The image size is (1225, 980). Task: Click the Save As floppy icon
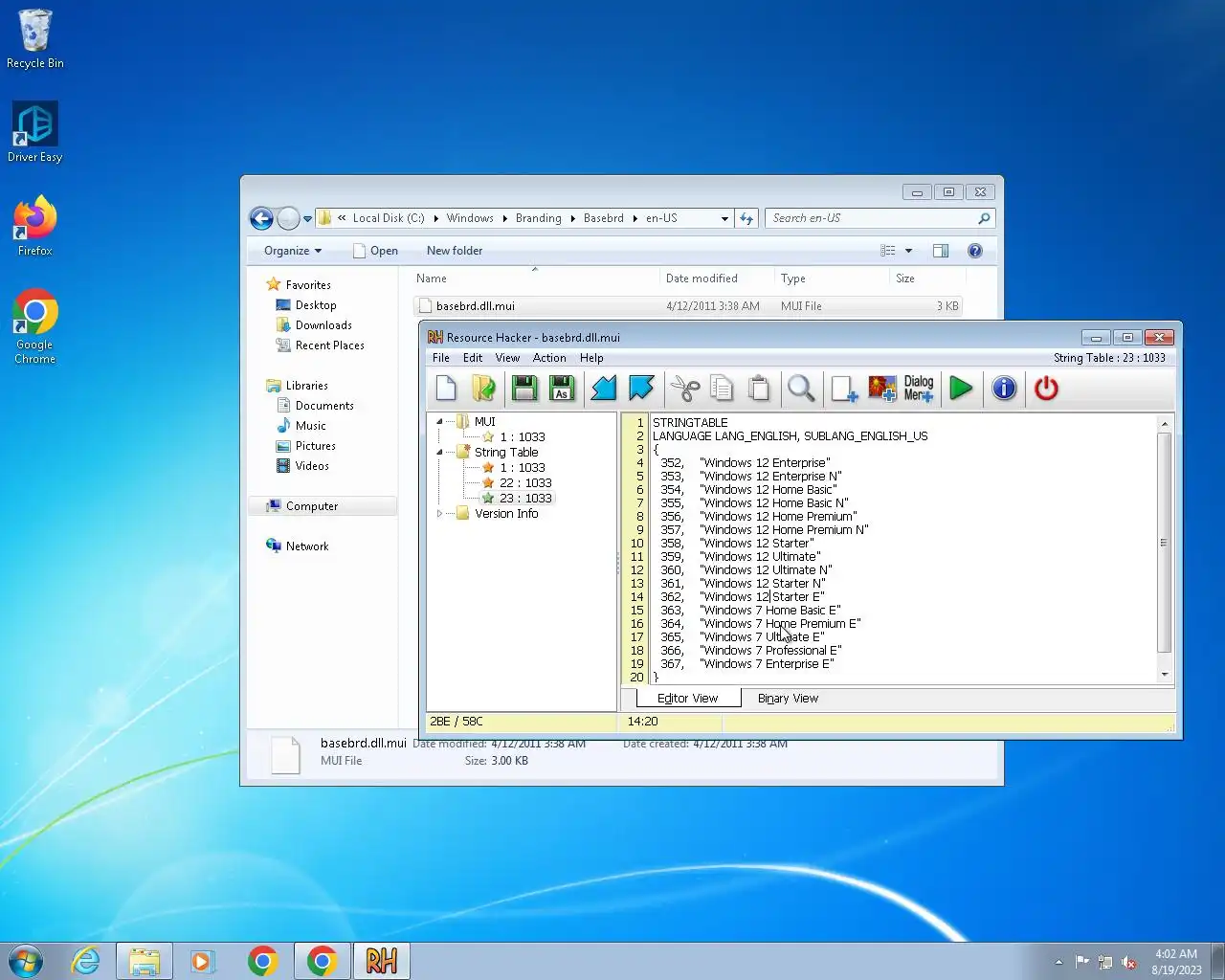click(562, 389)
